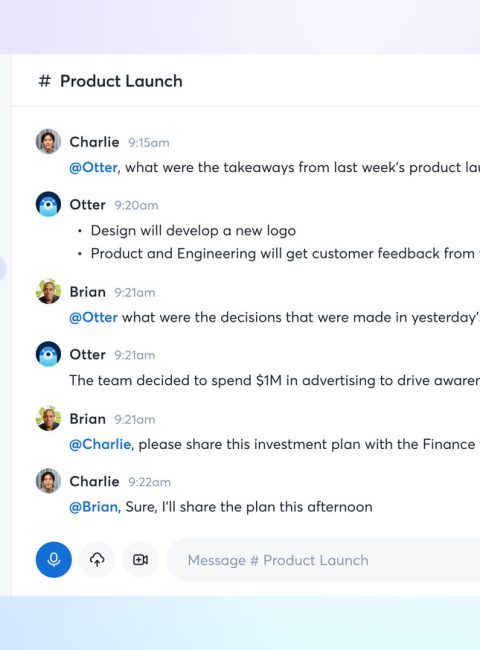Click the video camera add icon
The width and height of the screenshot is (480, 650).
coord(141,560)
